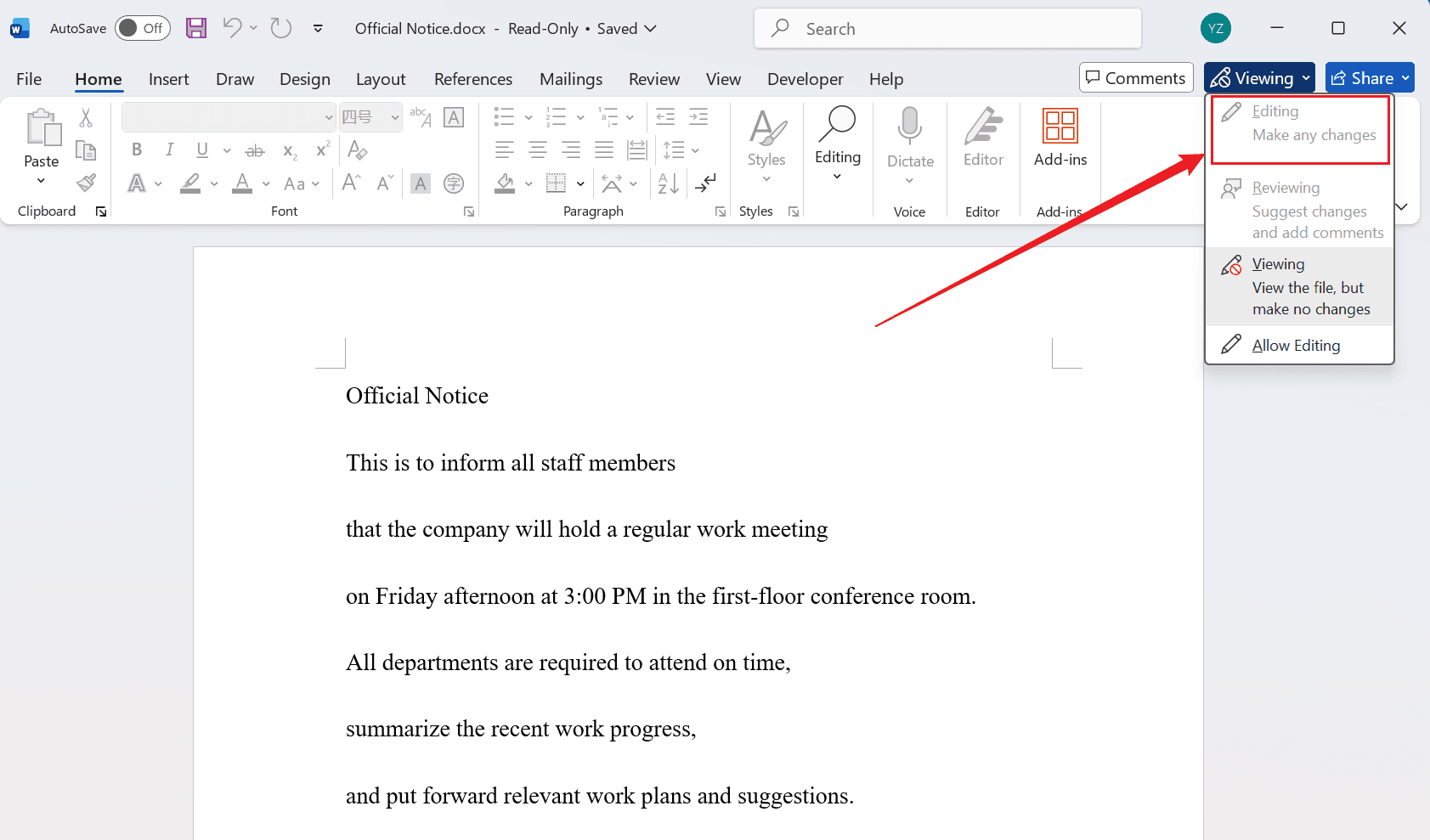
Task: Open the Viewing mode dropdown
Action: 1259,78
